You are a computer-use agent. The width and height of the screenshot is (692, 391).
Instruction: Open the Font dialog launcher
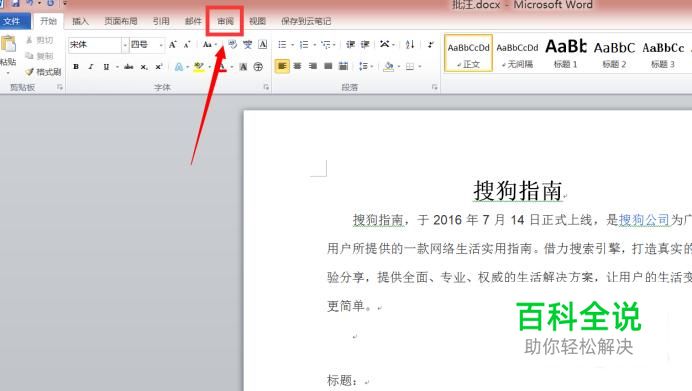pos(266,87)
